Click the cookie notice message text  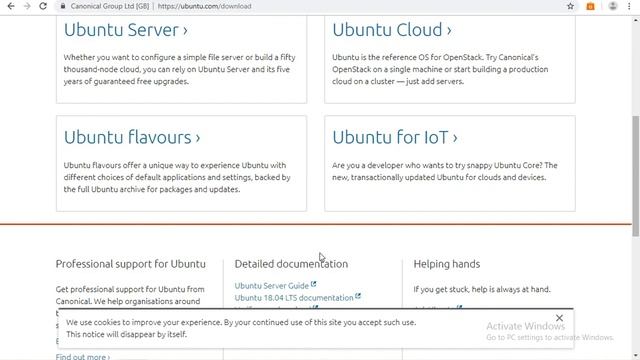point(241,328)
